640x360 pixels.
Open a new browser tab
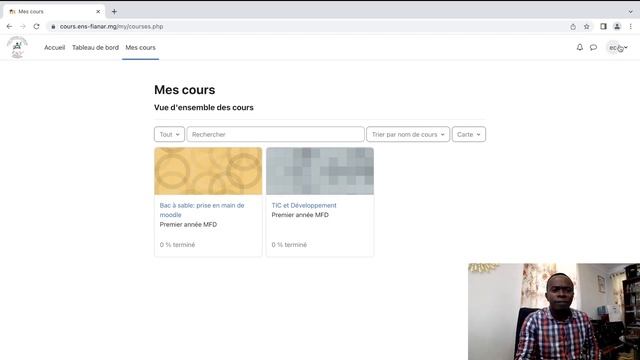click(x=114, y=11)
